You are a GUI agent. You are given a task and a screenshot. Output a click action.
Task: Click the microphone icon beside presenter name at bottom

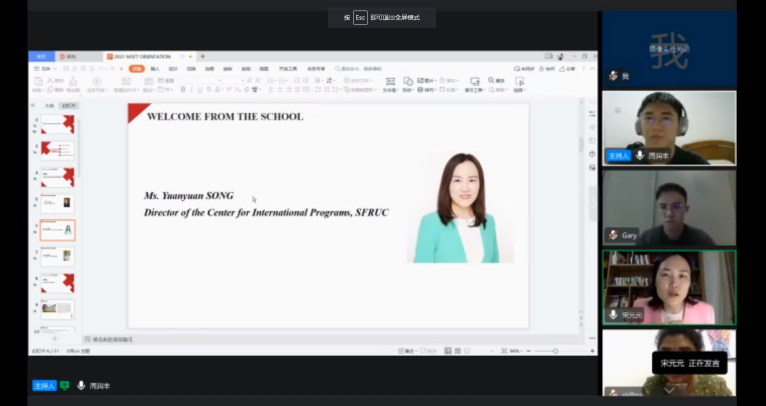point(81,385)
